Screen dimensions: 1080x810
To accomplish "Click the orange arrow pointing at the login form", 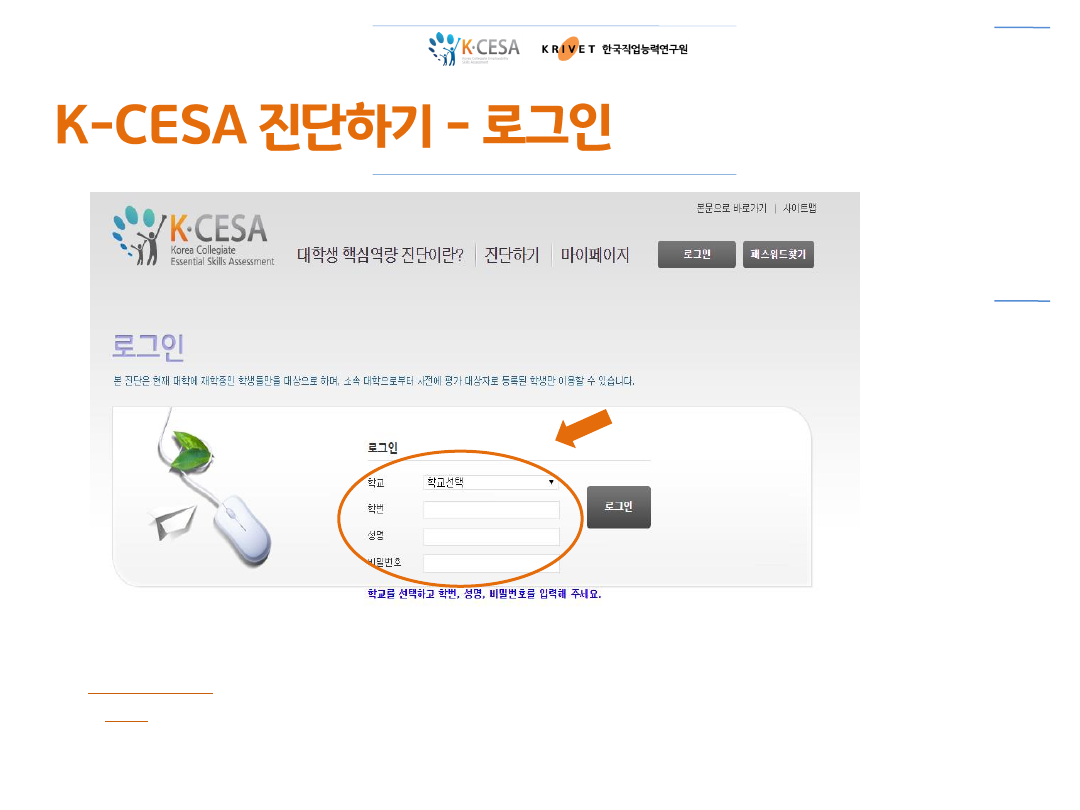I will tap(583, 428).
